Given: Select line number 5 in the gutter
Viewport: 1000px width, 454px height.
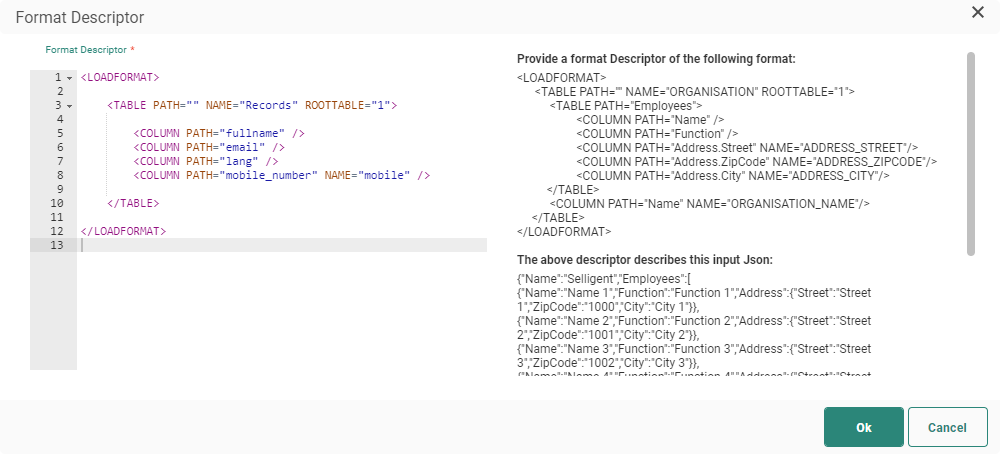Looking at the screenshot, I should point(61,133).
